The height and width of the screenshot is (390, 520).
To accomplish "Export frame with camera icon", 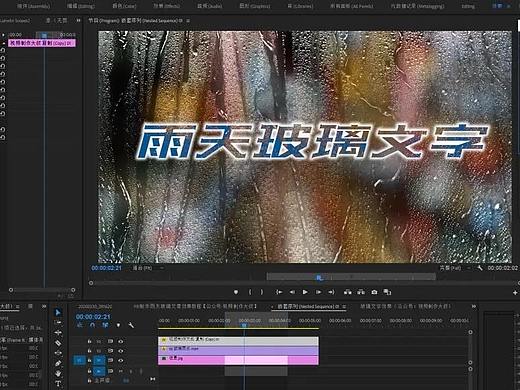I will [374, 292].
